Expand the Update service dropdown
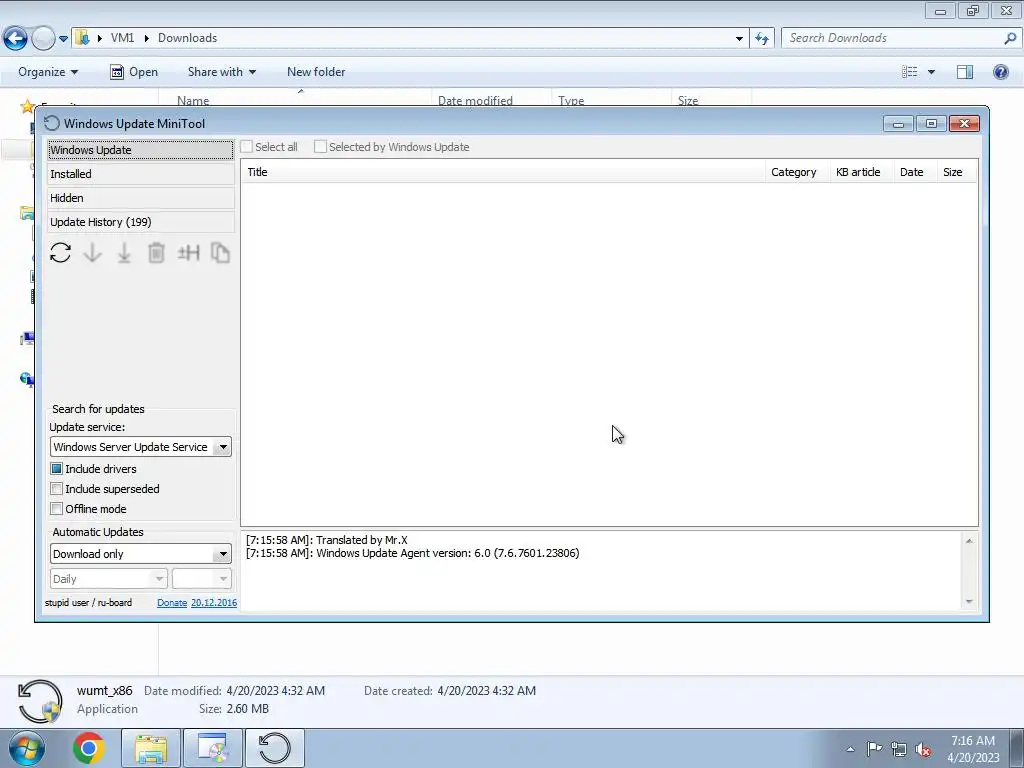 click(x=223, y=447)
